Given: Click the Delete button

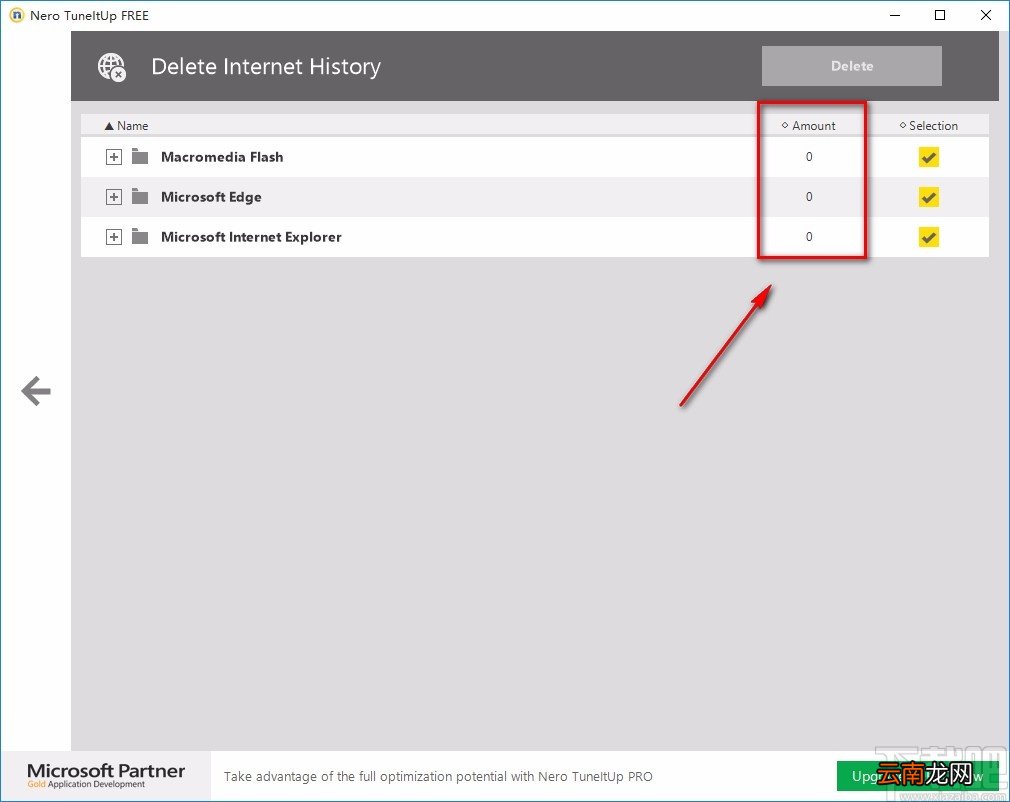Looking at the screenshot, I should (x=852, y=66).
